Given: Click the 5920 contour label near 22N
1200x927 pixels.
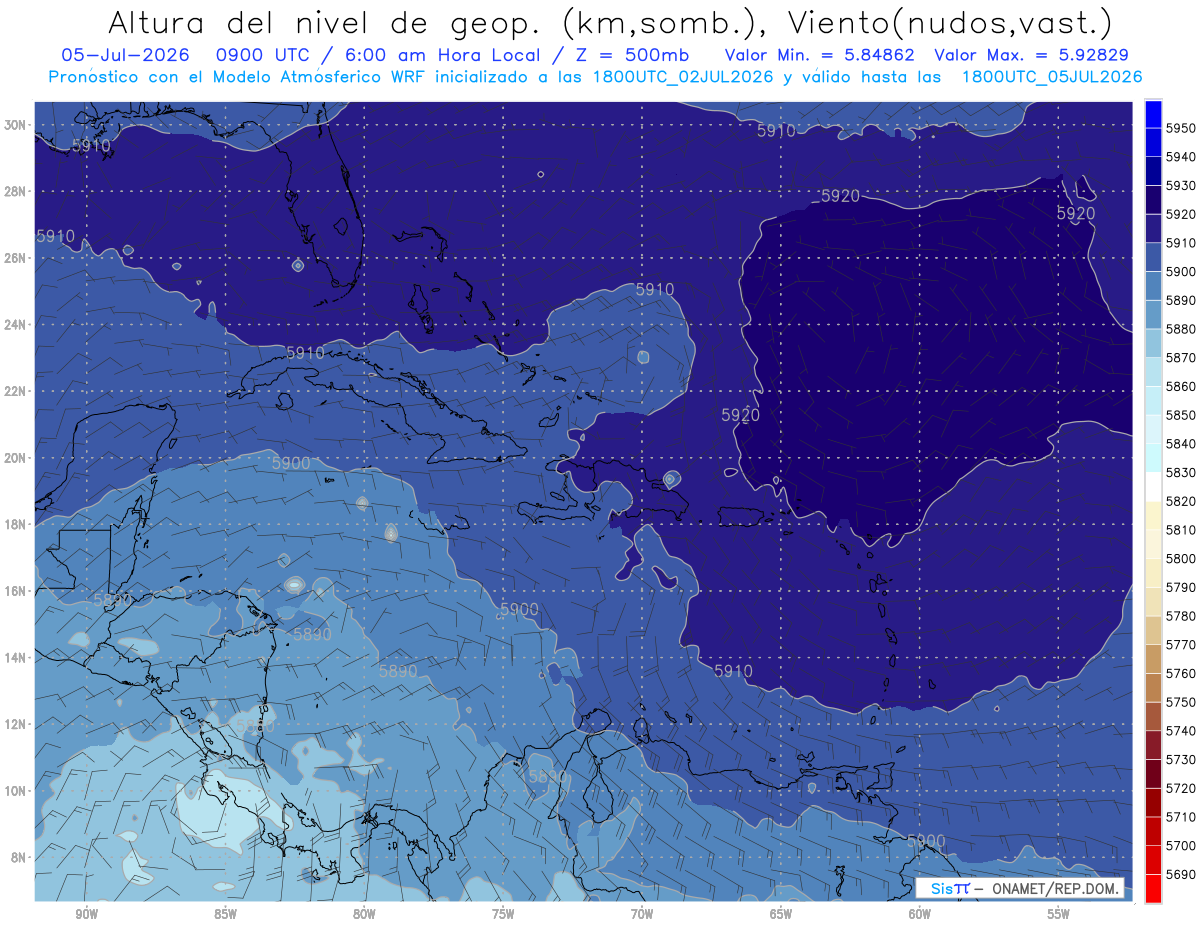Looking at the screenshot, I should click(x=741, y=415).
